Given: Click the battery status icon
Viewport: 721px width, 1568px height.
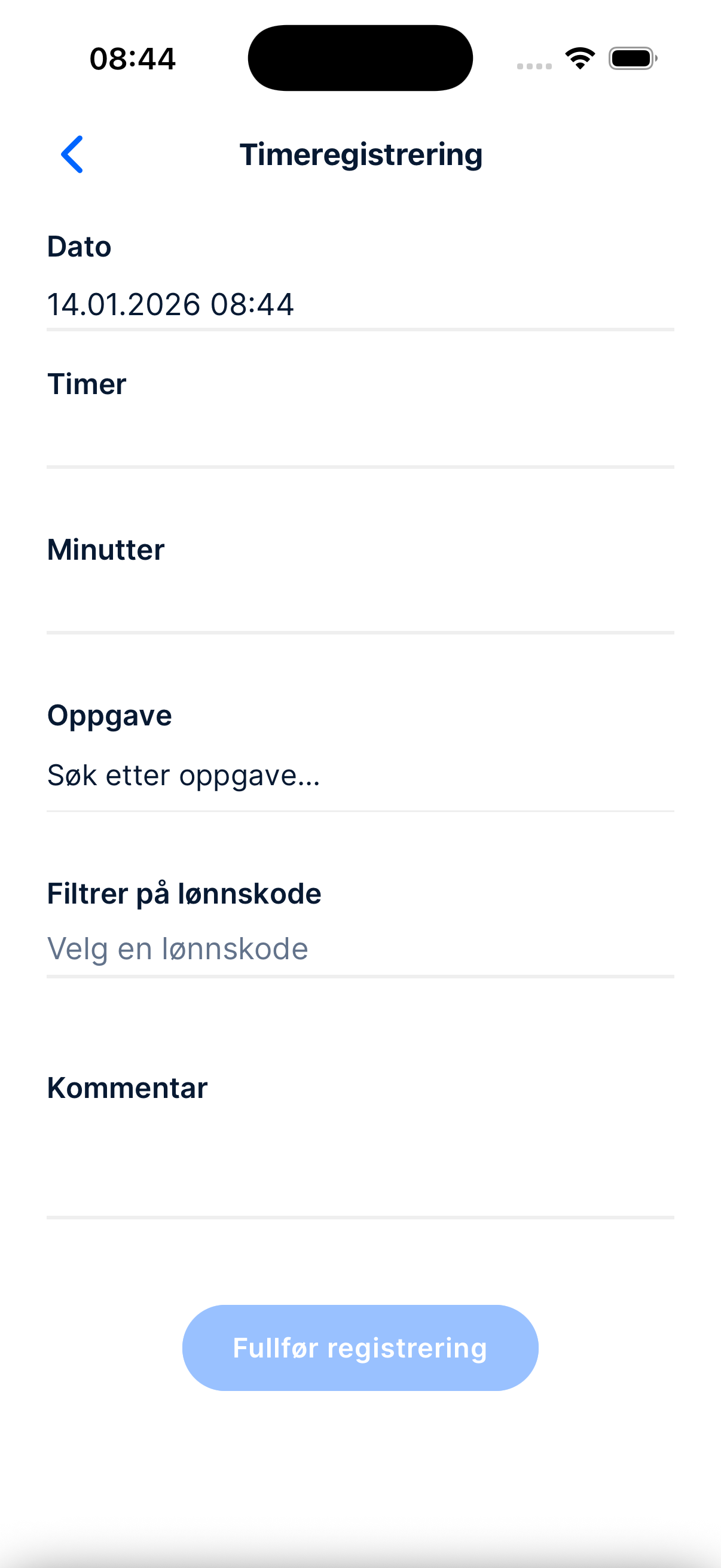Looking at the screenshot, I should click(x=632, y=59).
